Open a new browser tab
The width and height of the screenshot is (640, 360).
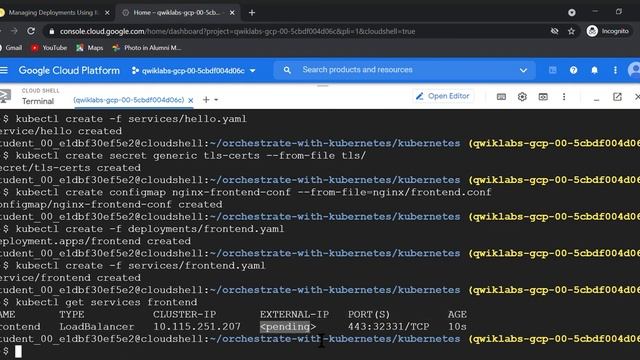click(x=252, y=13)
